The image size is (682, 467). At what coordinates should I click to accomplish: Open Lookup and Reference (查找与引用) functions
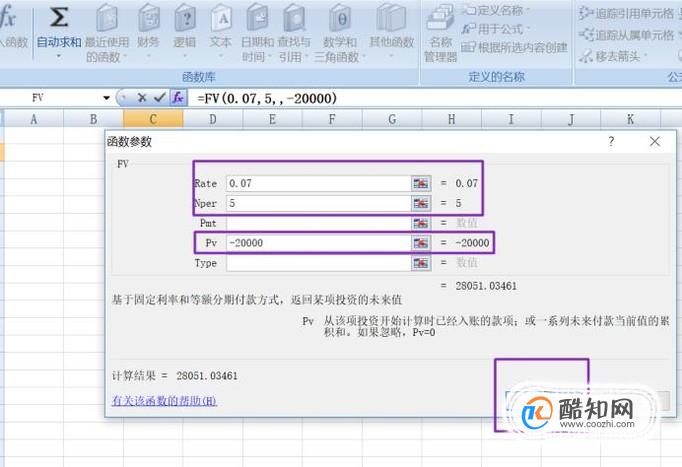coord(294,33)
